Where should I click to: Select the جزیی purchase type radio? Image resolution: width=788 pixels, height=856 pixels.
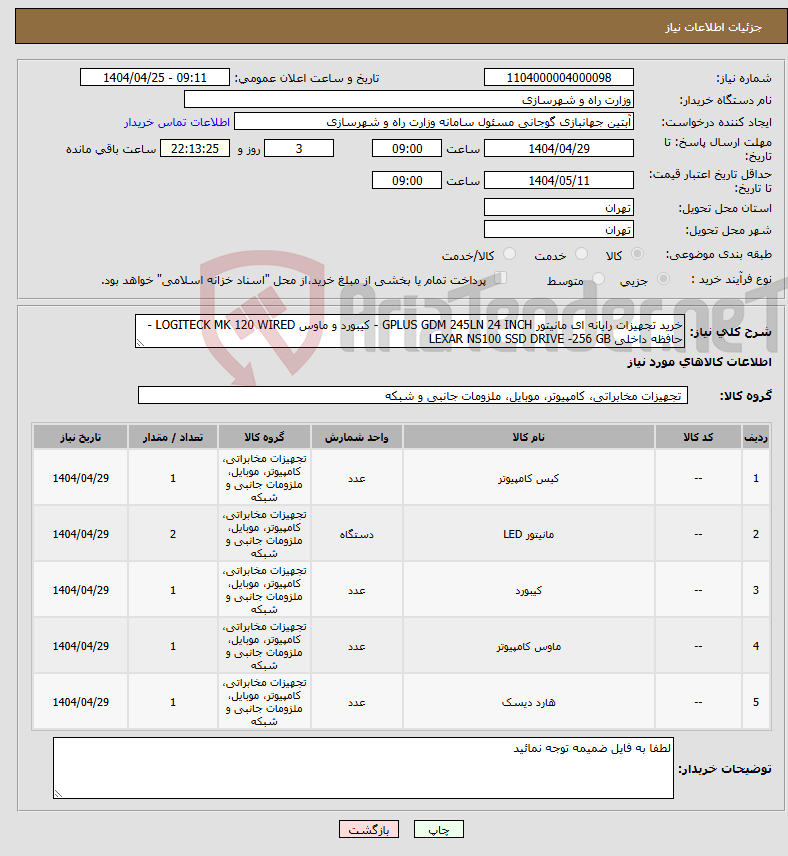click(663, 279)
